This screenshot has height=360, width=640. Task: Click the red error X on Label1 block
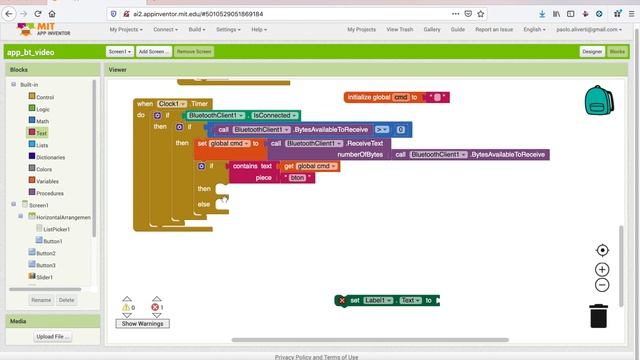click(x=342, y=300)
